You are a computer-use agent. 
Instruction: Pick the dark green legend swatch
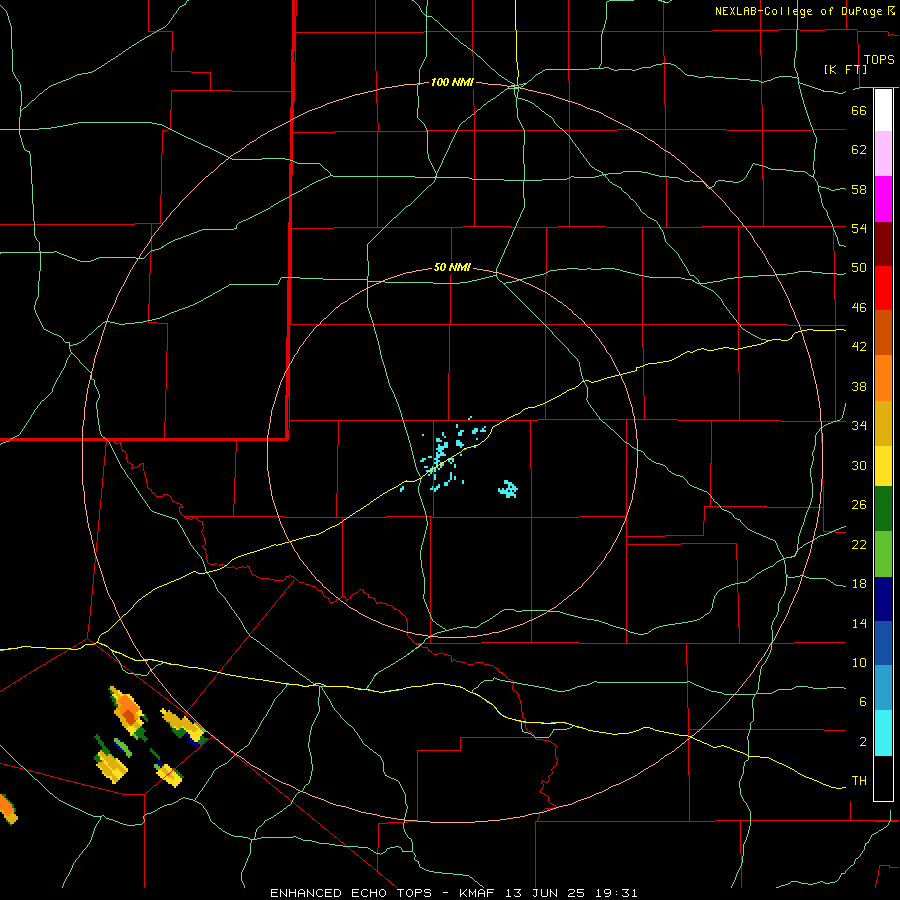[x=883, y=509]
